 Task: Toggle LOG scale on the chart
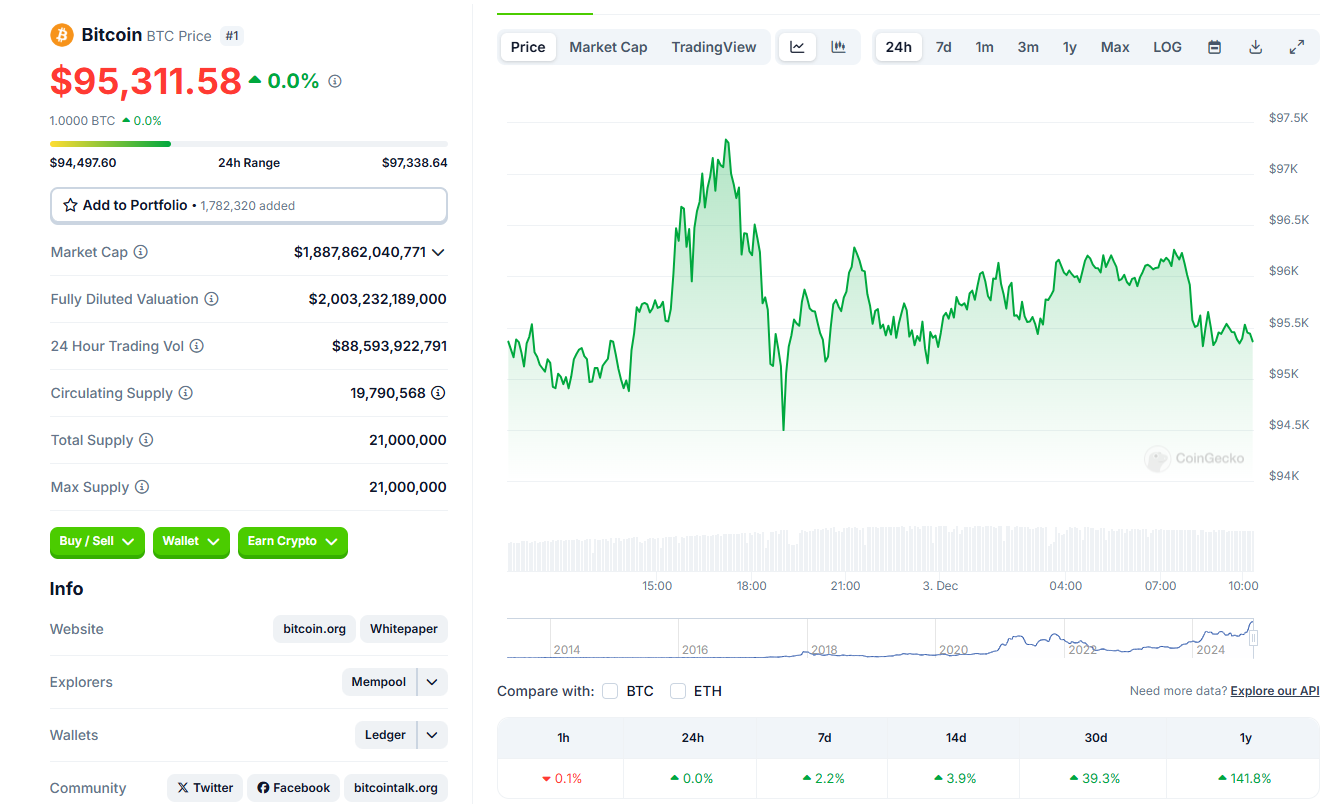(1167, 47)
